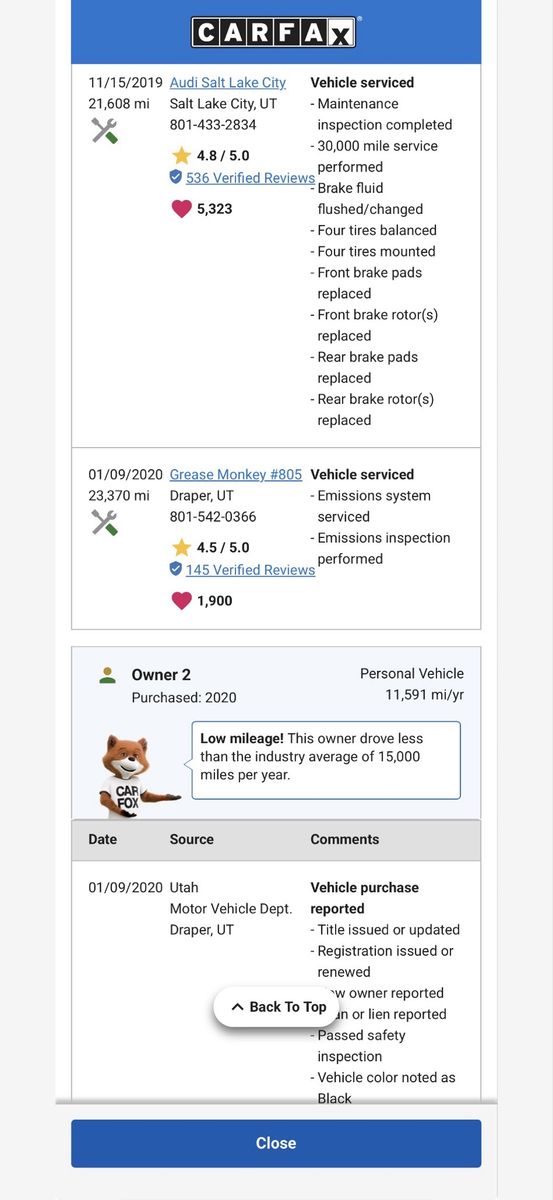This screenshot has height=1200, width=553.
Task: Open Audi Salt Lake City link
Action: tap(228, 83)
